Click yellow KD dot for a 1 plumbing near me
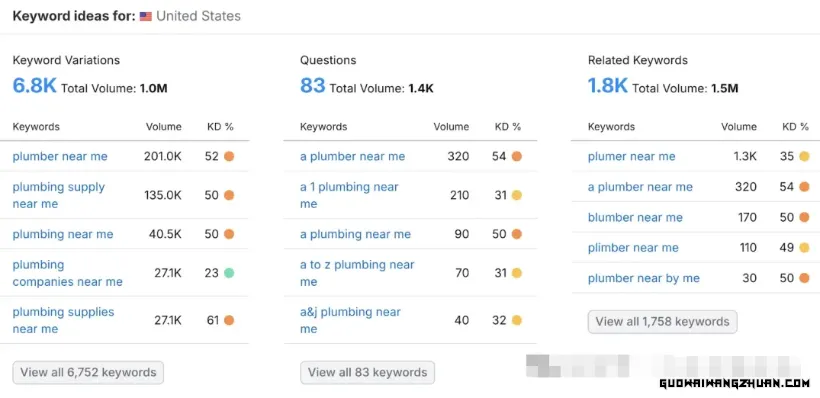 (x=517, y=195)
